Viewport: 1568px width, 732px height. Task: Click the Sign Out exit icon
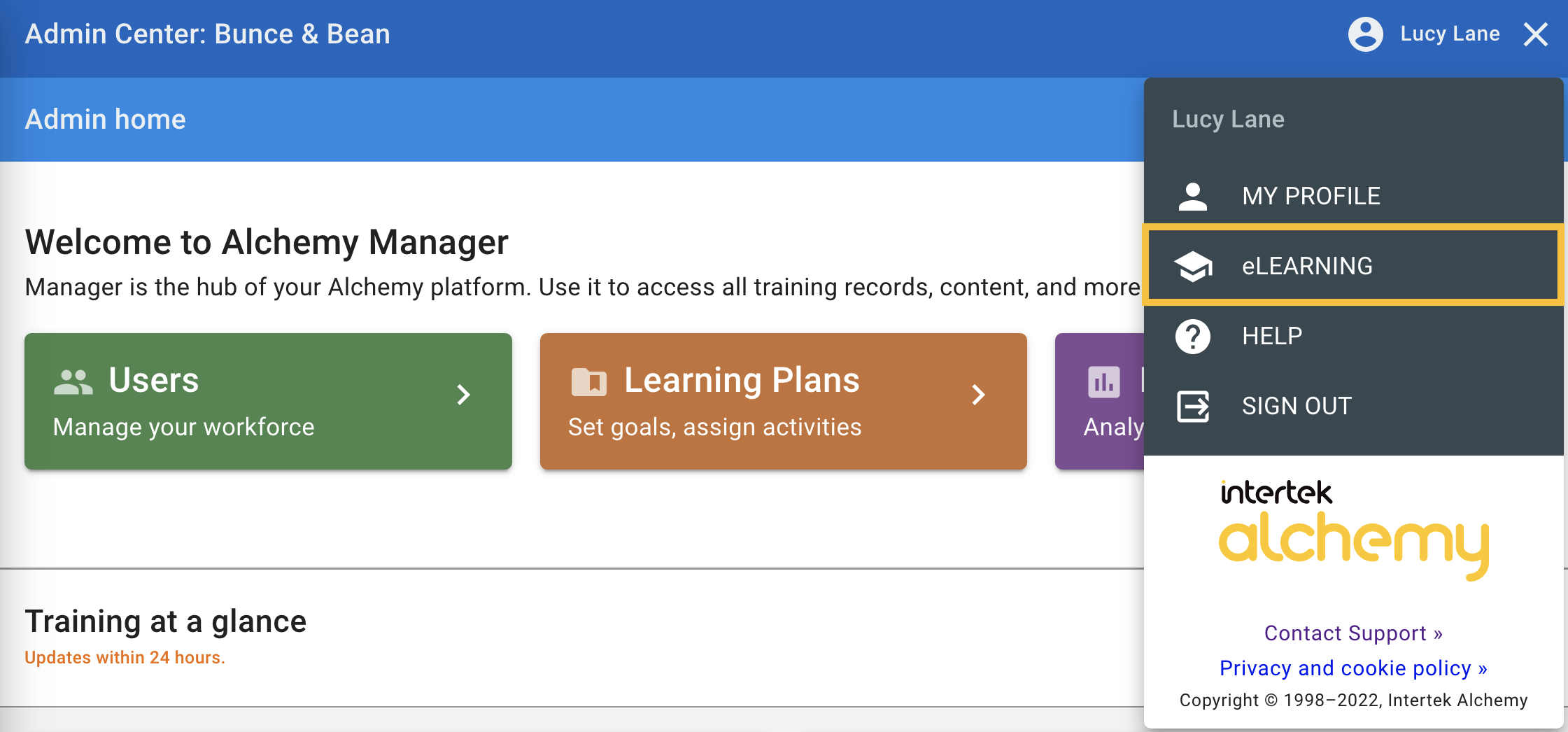1192,406
